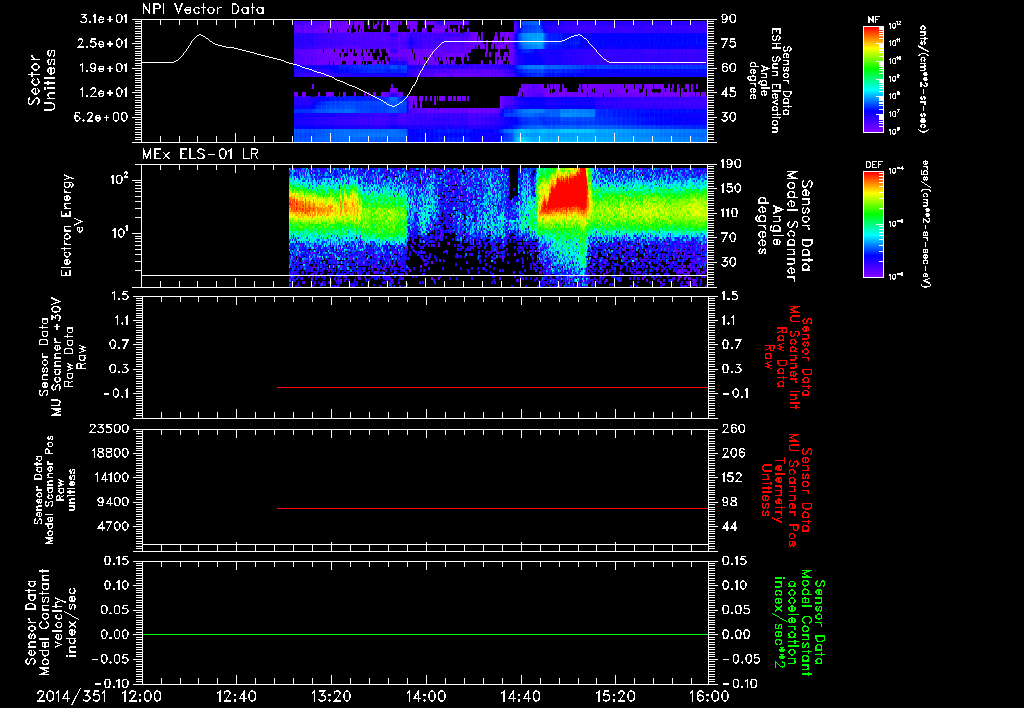Click the 75 degree sun elevation tick label
This screenshot has width=1024, height=708.
point(729,43)
